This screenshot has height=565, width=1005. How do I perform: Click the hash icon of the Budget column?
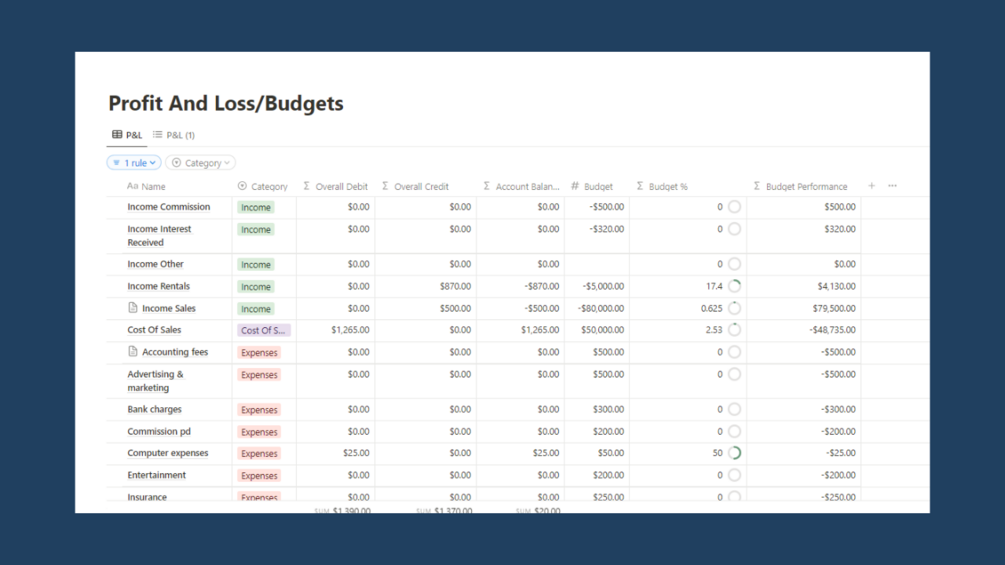575,186
